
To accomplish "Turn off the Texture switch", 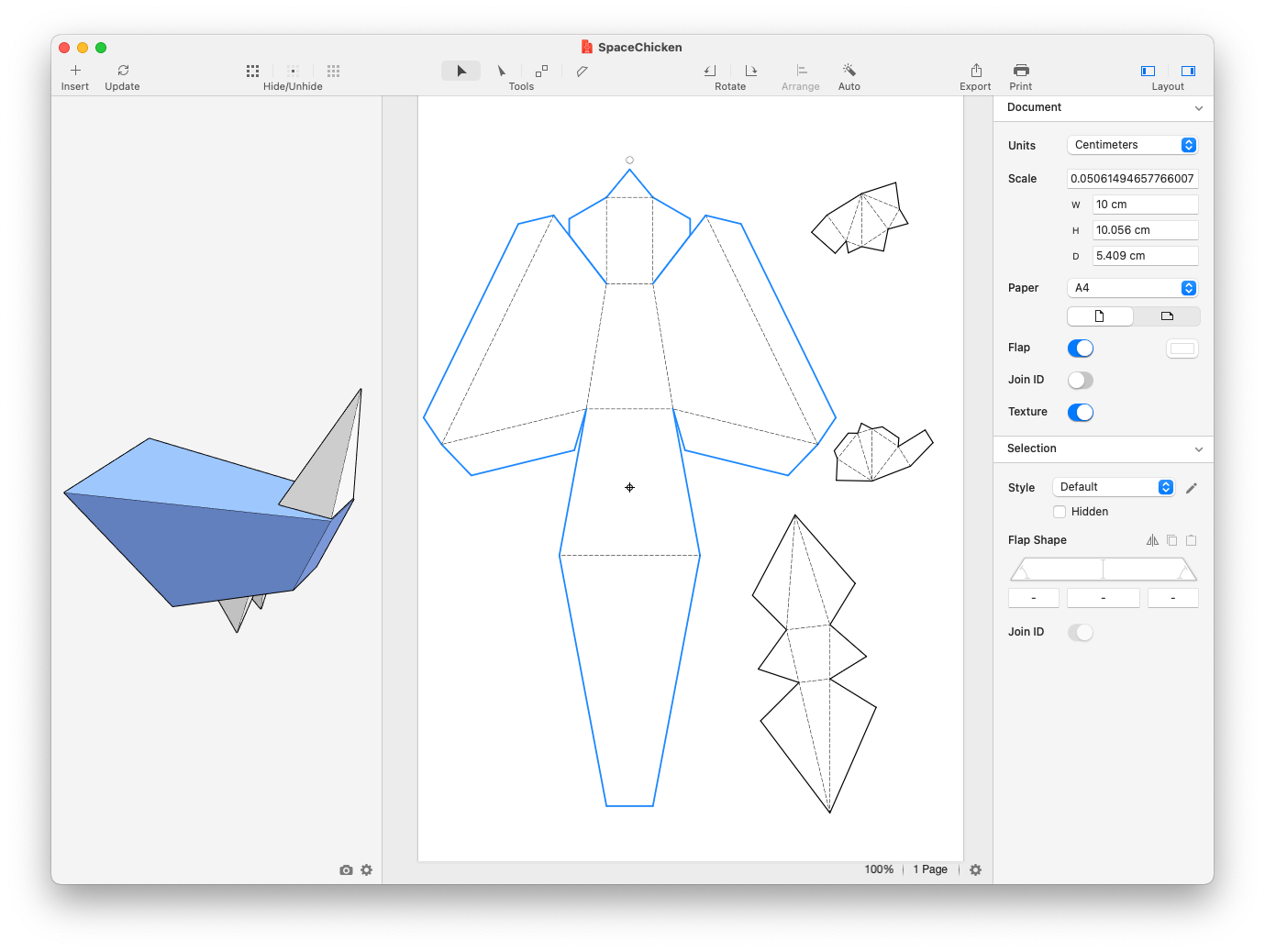I will [x=1081, y=413].
